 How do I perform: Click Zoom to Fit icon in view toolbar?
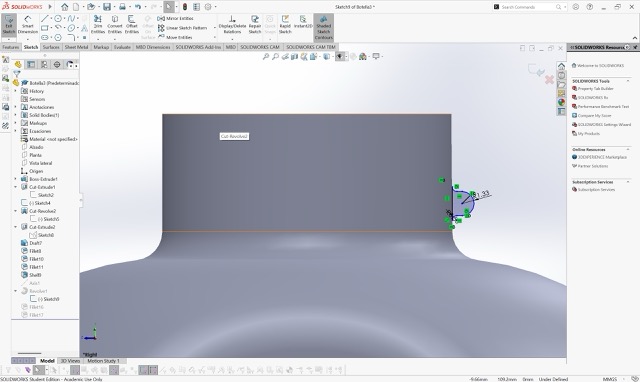click(x=266, y=57)
